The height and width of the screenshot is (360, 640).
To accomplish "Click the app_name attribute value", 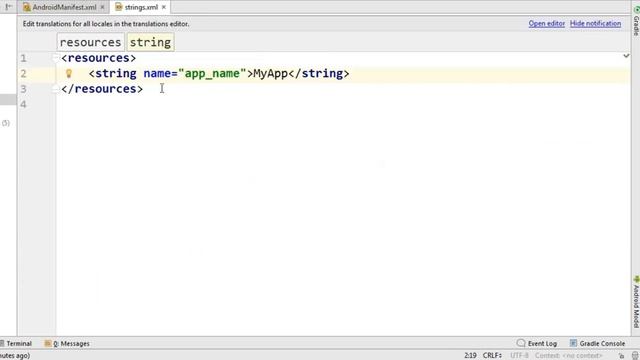I will coord(212,73).
